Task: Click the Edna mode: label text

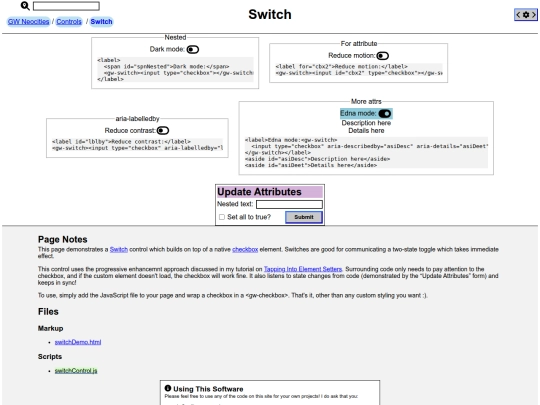Action: tap(358, 113)
